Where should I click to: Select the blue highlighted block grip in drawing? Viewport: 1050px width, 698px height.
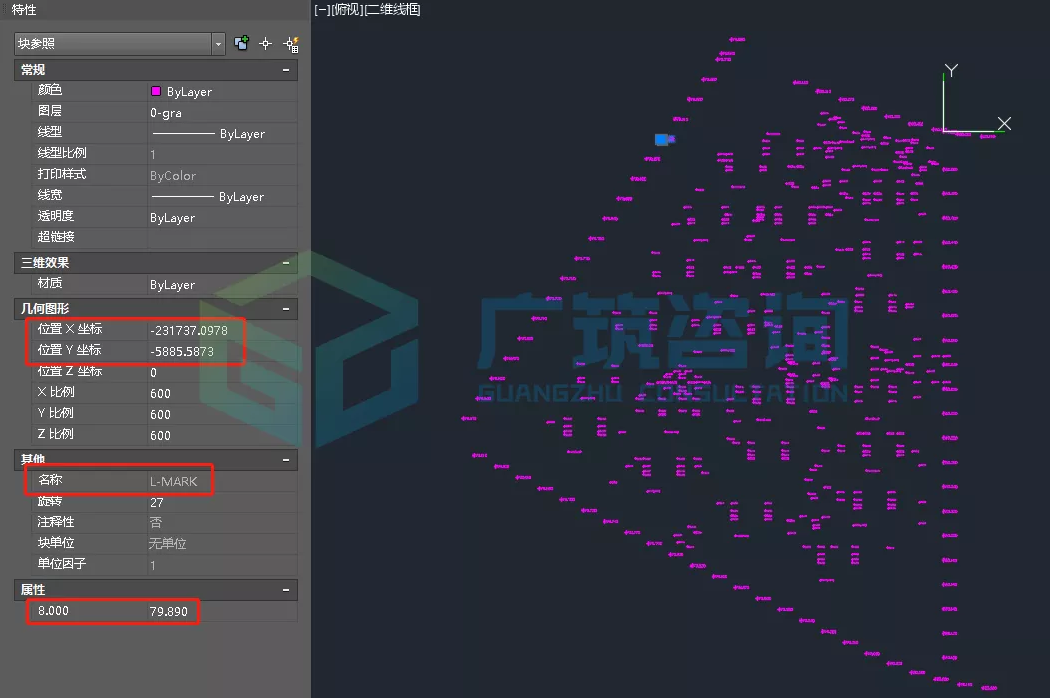pos(663,139)
